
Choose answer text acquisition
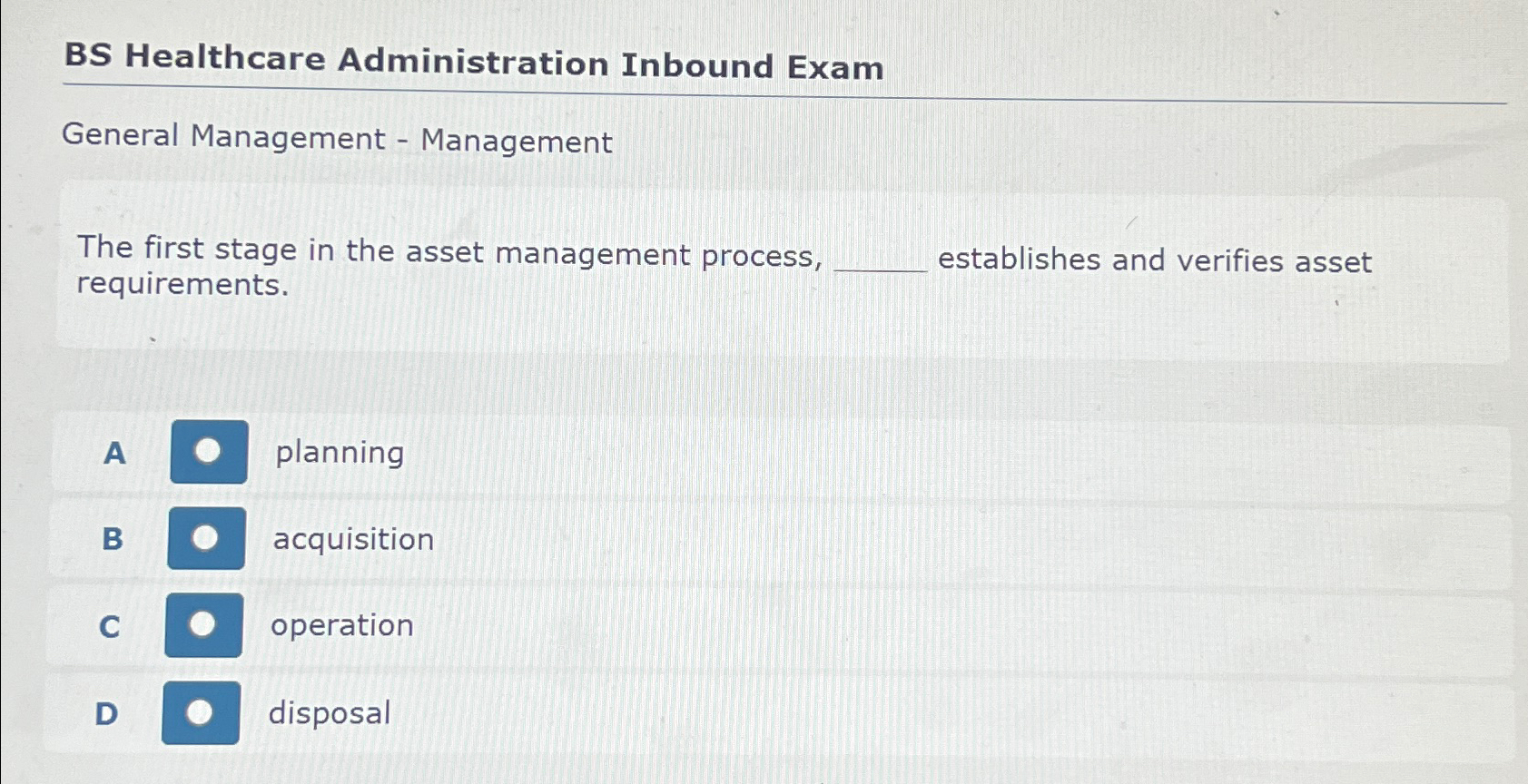tap(352, 539)
